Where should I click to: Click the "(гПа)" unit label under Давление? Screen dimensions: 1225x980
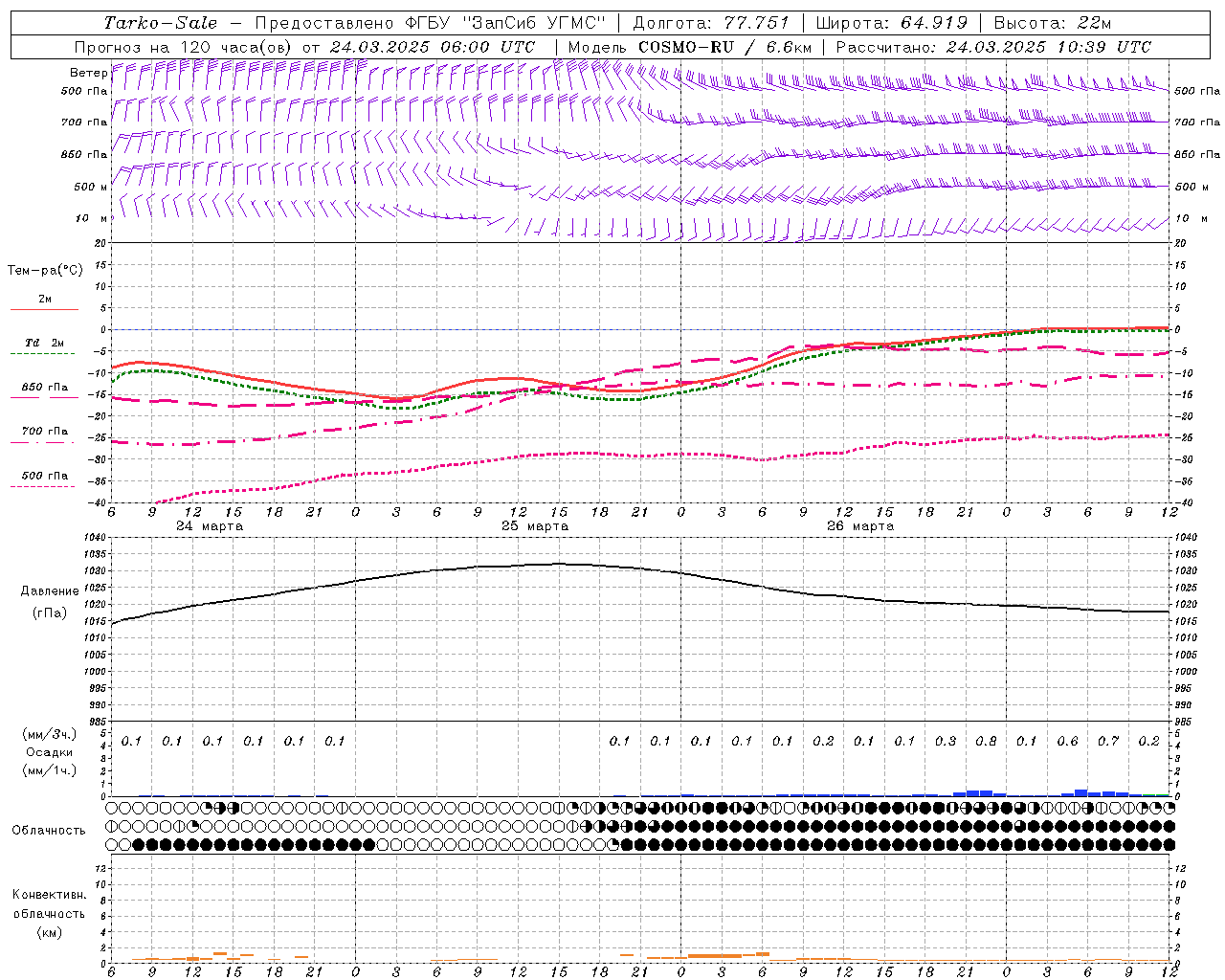coord(50,612)
